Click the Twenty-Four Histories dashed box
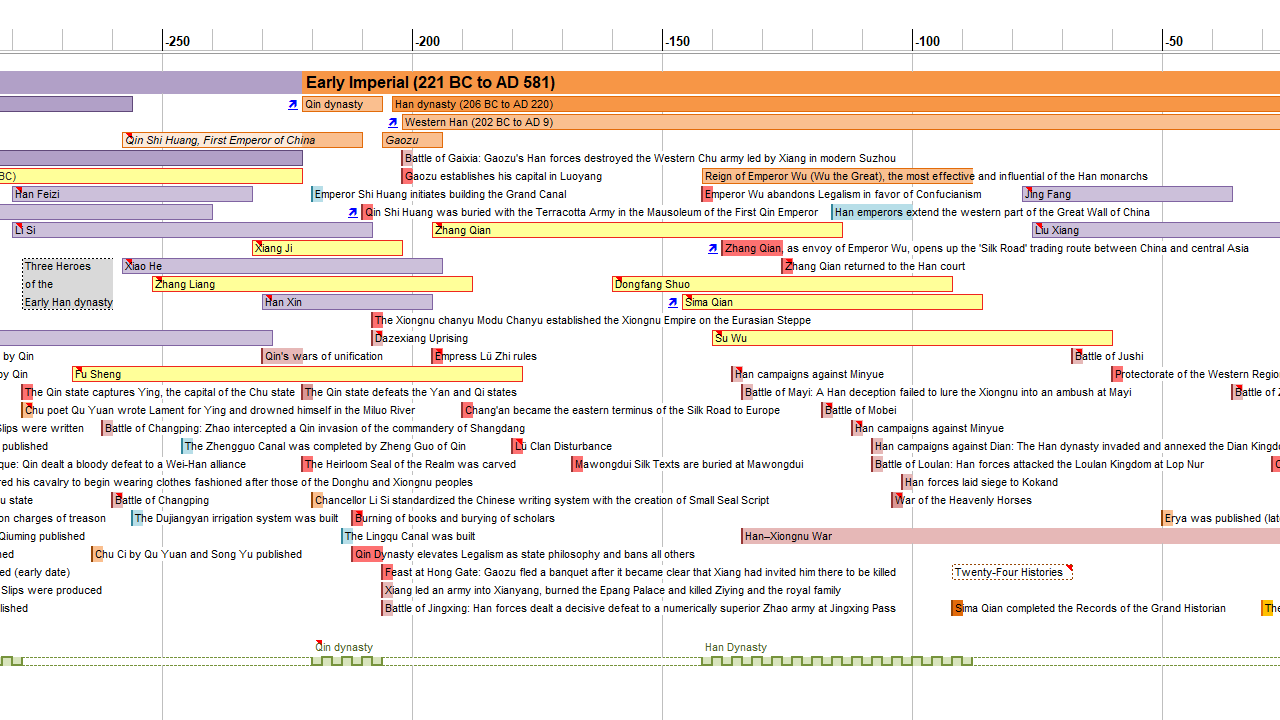This screenshot has height=720, width=1280. pyautogui.click(x=1011, y=572)
